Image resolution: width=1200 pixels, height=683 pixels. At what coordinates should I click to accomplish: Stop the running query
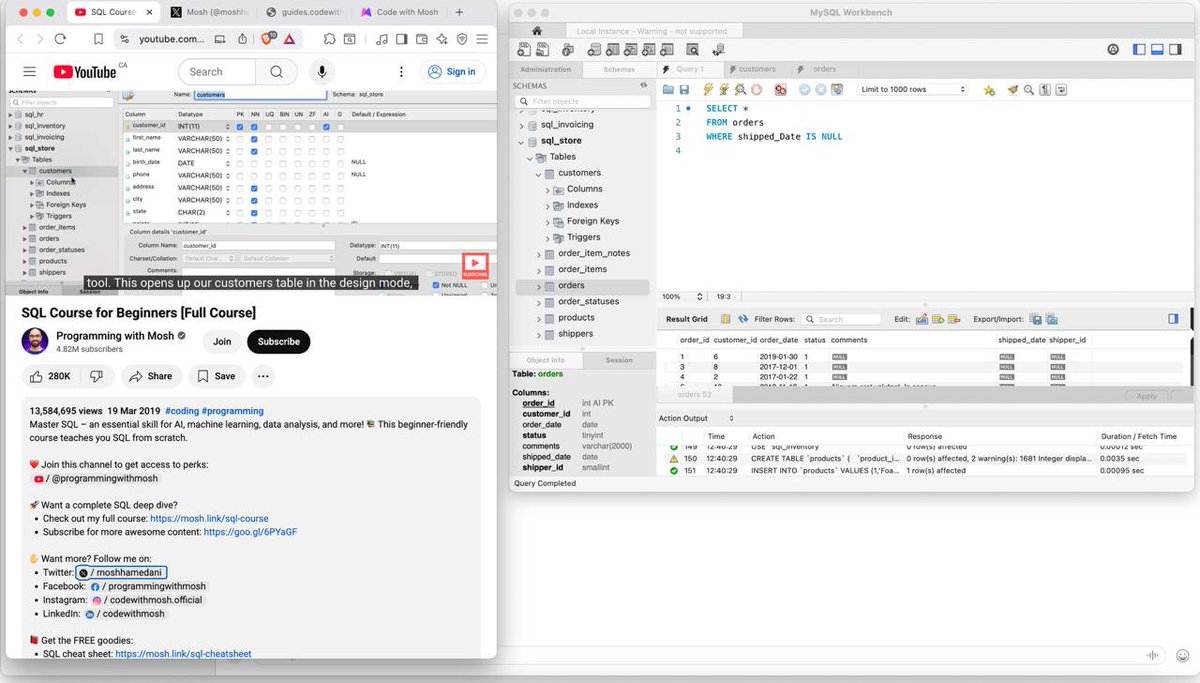click(757, 90)
